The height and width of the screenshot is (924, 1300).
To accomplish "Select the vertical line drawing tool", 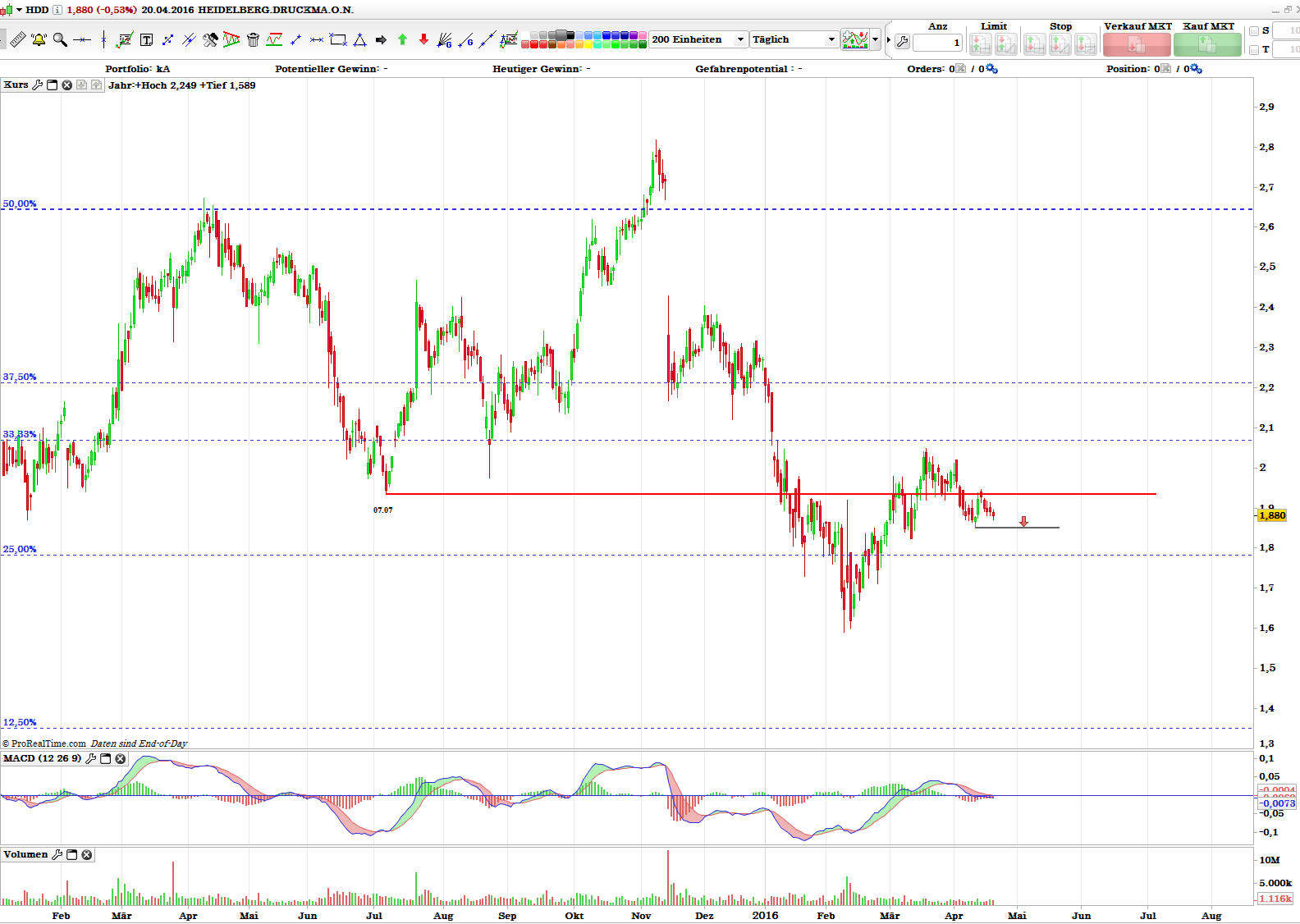I will click(x=103, y=39).
